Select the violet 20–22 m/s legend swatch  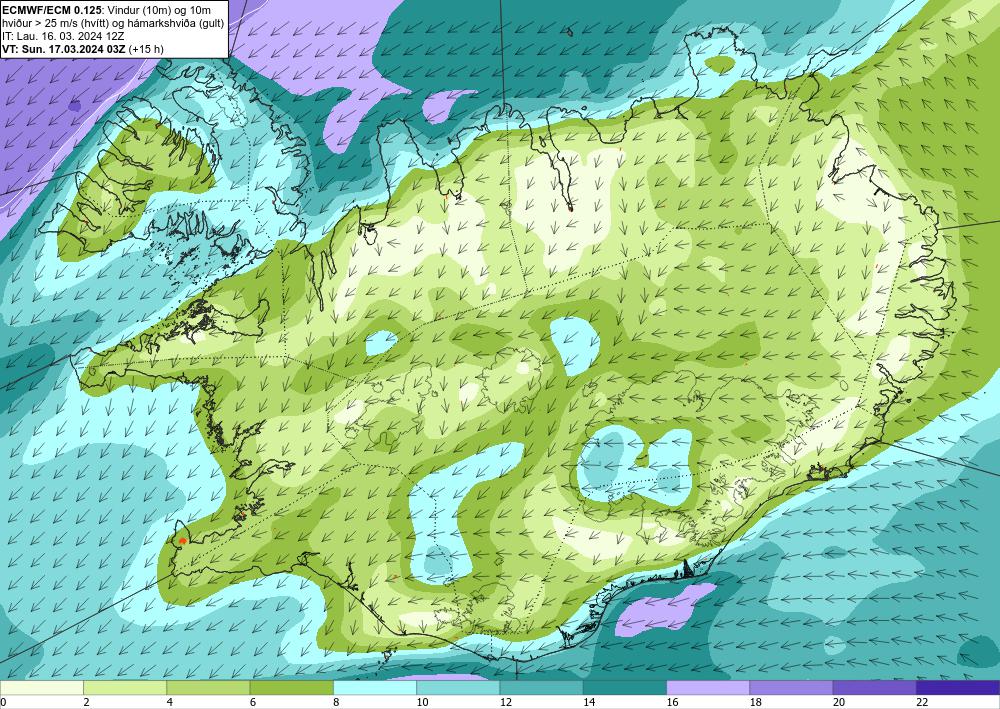tap(875, 688)
